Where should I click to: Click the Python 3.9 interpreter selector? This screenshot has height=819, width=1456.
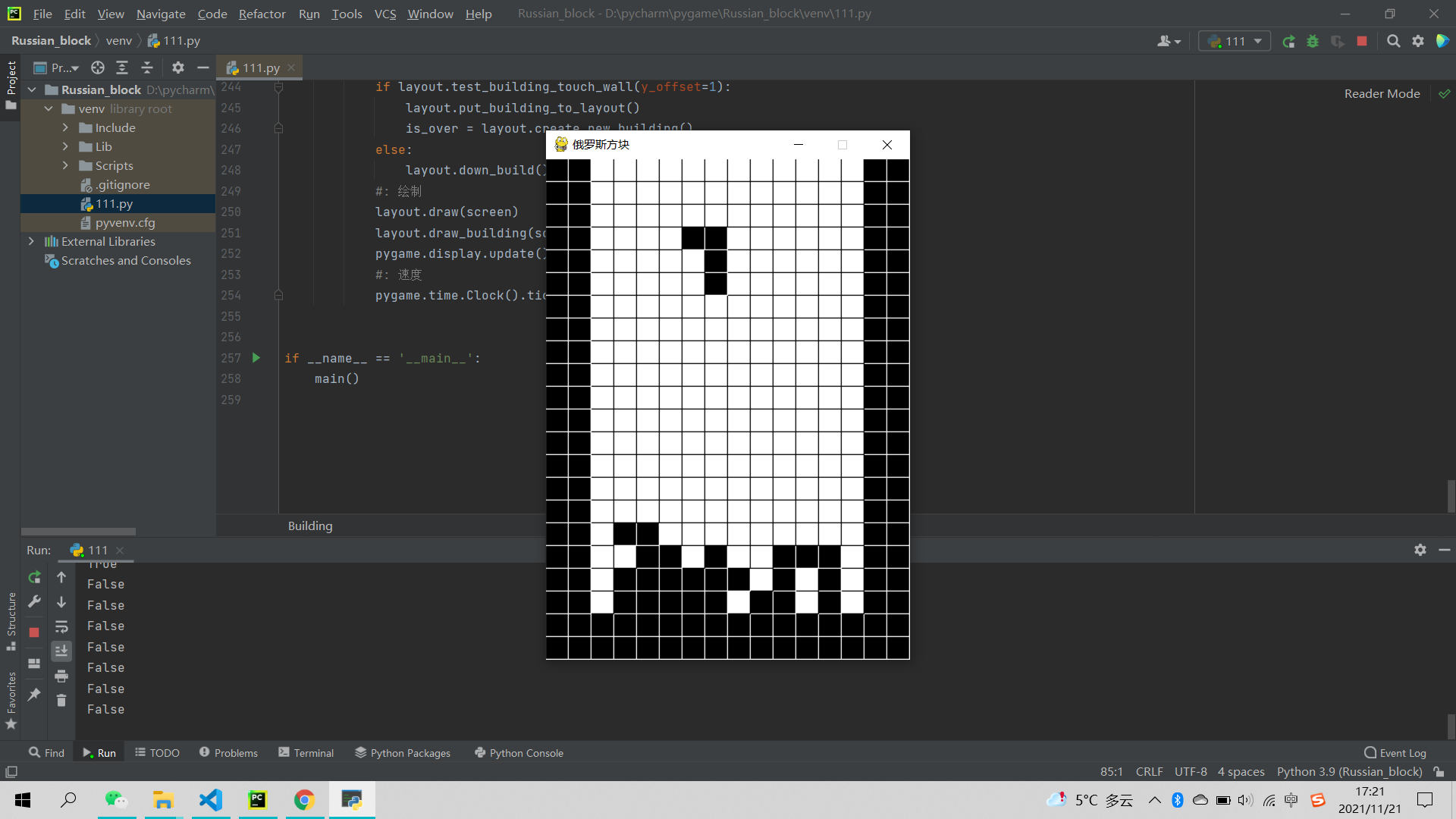tap(1349, 771)
